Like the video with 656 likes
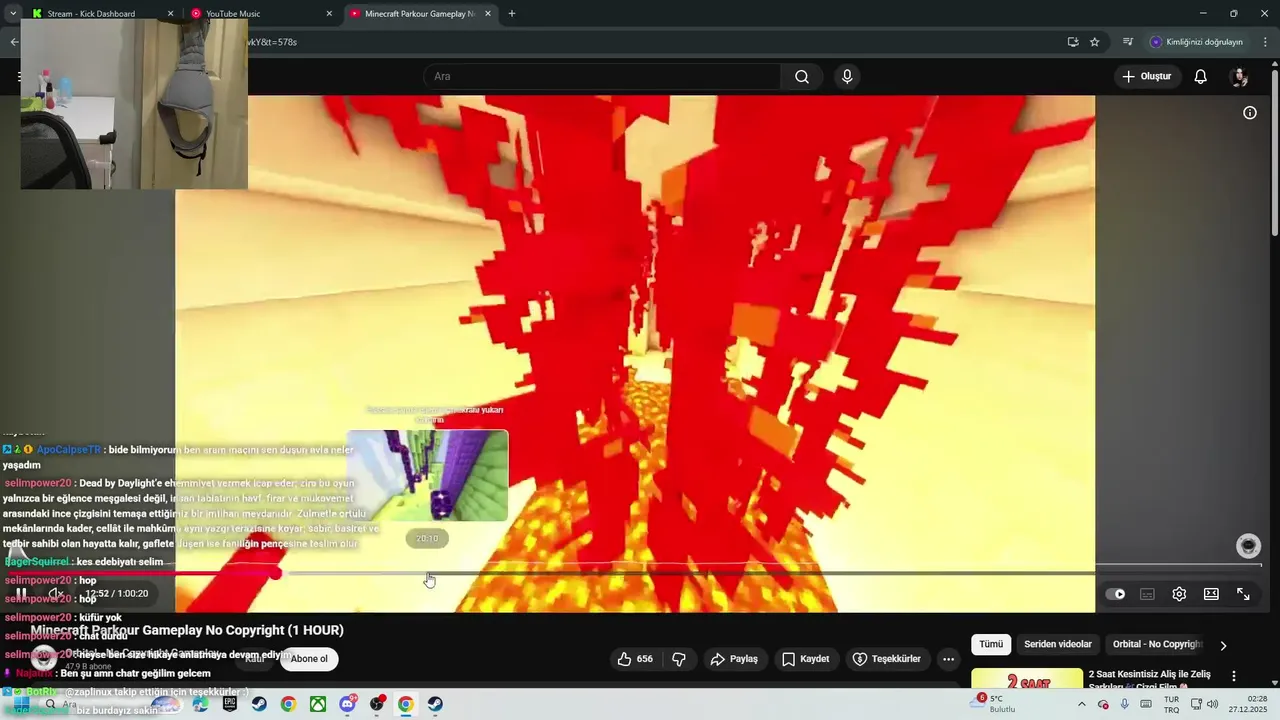The width and height of the screenshot is (1280, 720). click(x=635, y=659)
